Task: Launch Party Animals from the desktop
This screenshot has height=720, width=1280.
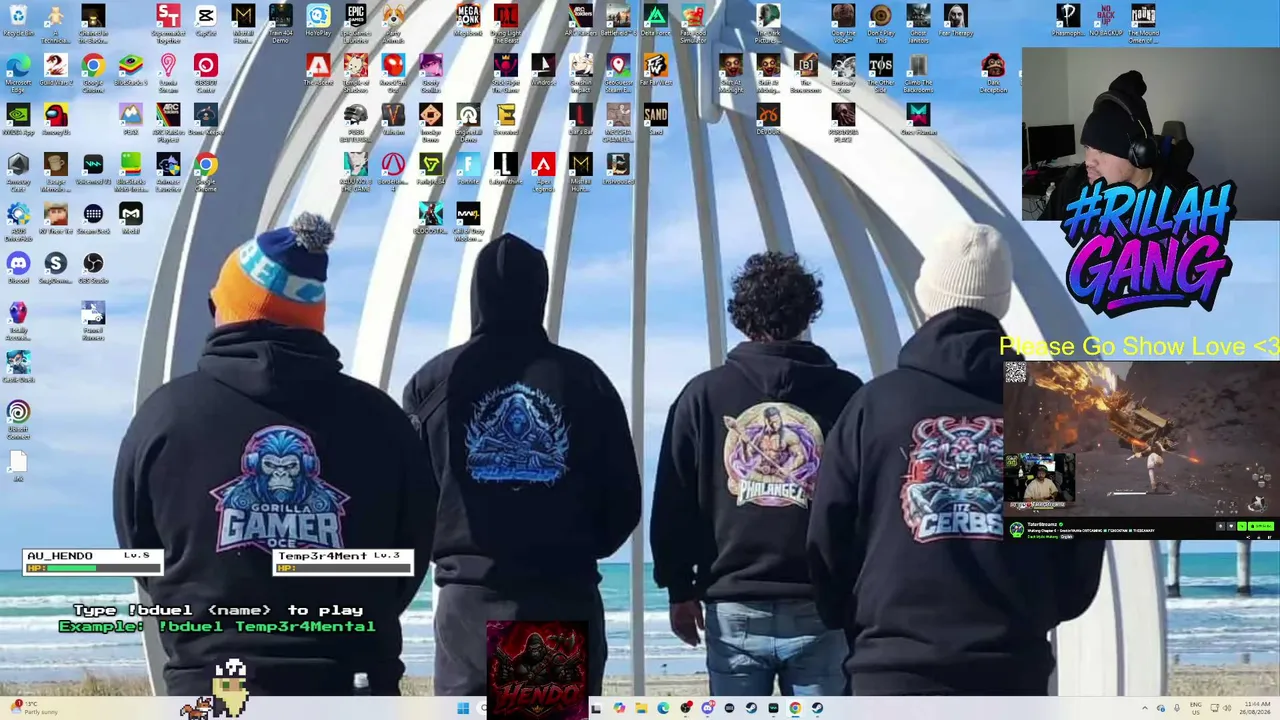Action: pos(393,24)
